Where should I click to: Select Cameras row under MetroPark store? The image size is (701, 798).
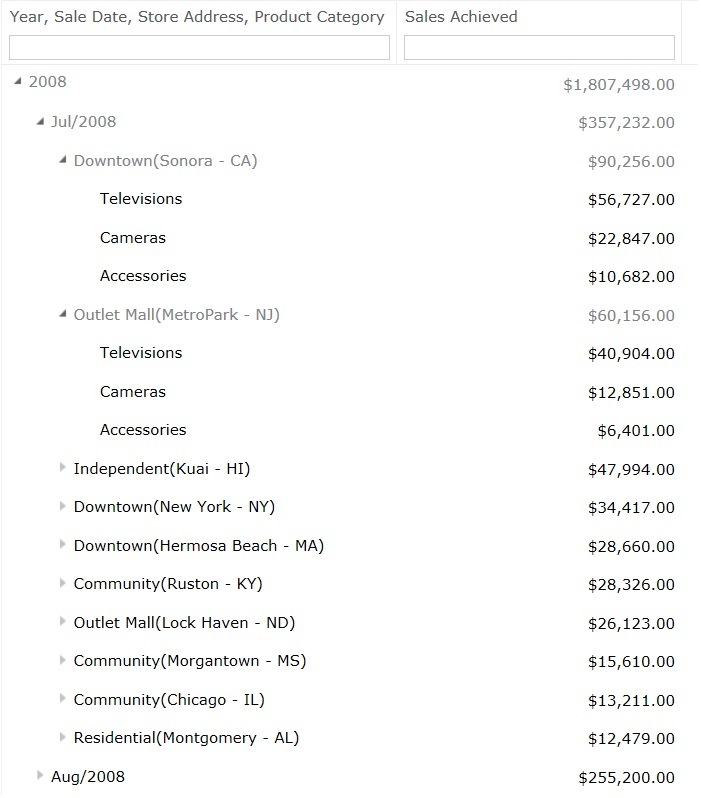[x=342, y=392]
